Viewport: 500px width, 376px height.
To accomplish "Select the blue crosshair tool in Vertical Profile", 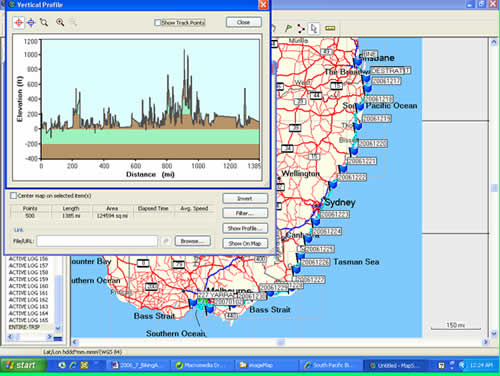I will click(x=31, y=23).
